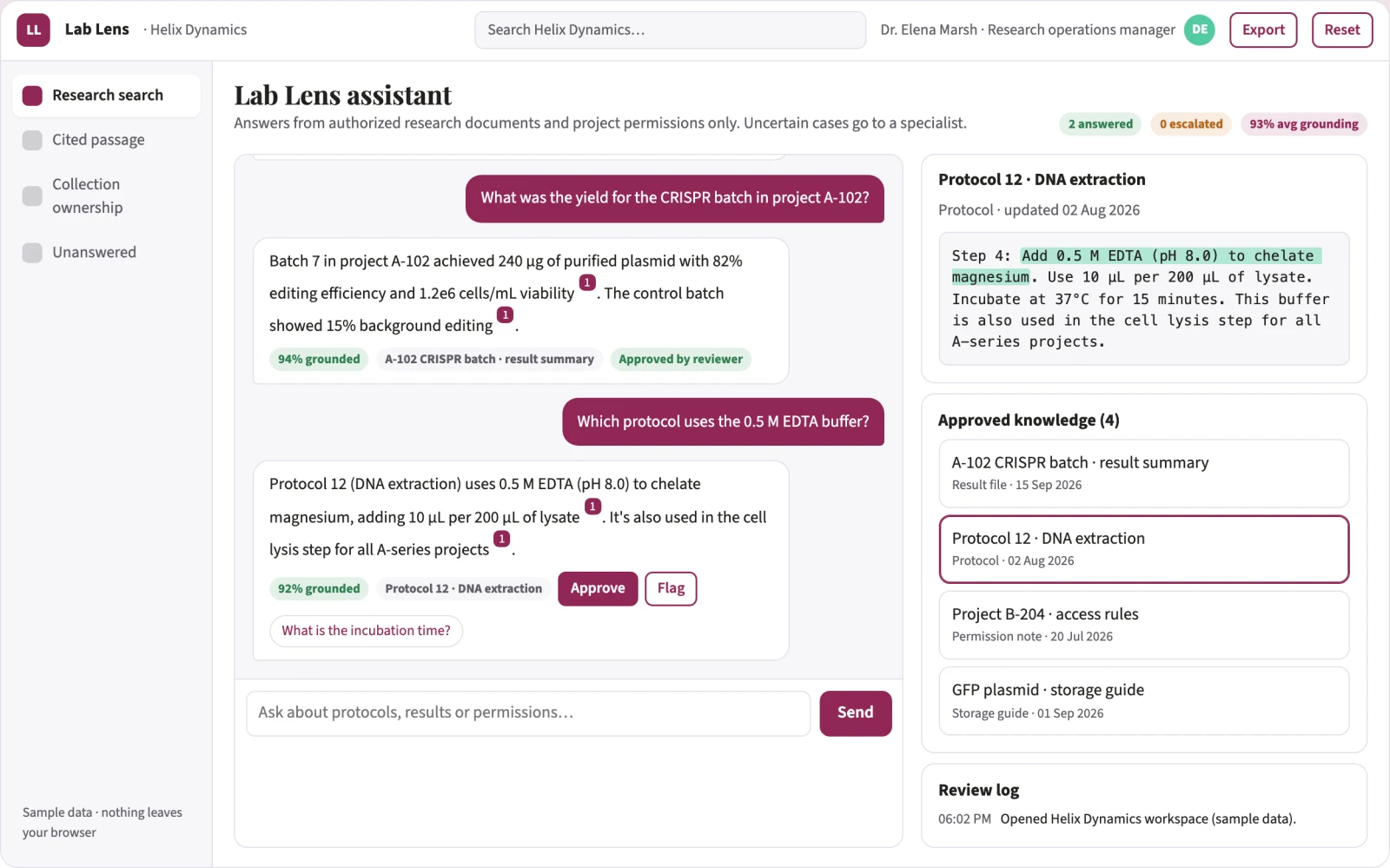Open citation marker 1 after 'µL of lysate'
The width and height of the screenshot is (1390, 868).
(592, 507)
